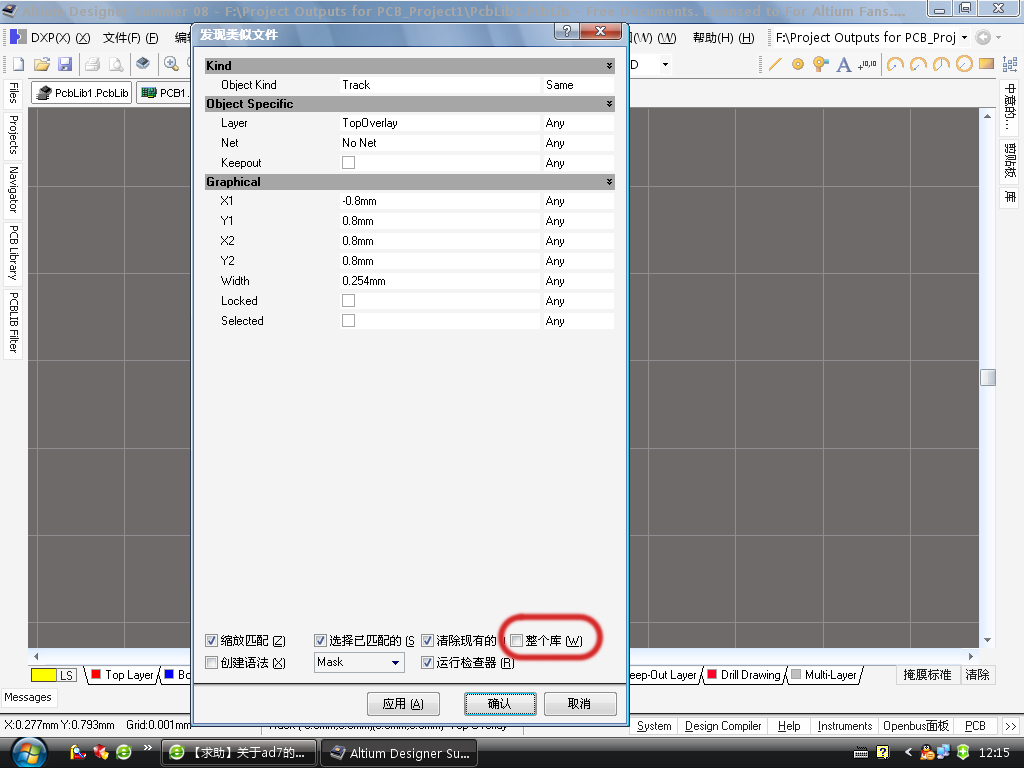Click the 应用 (A) button

[403, 704]
